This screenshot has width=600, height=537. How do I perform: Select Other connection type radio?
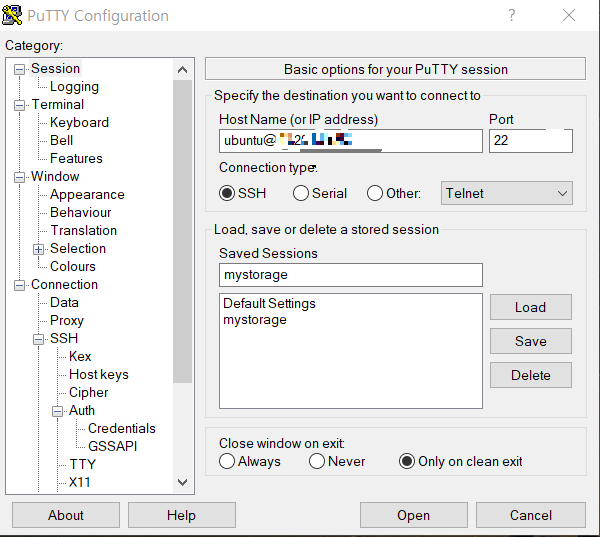[x=375, y=193]
